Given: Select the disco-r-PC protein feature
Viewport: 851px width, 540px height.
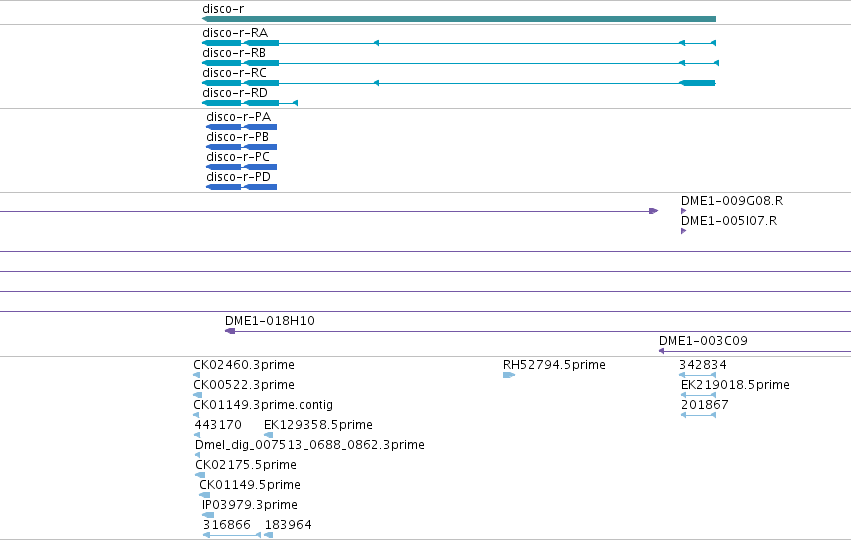Looking at the screenshot, I should pos(242,167).
